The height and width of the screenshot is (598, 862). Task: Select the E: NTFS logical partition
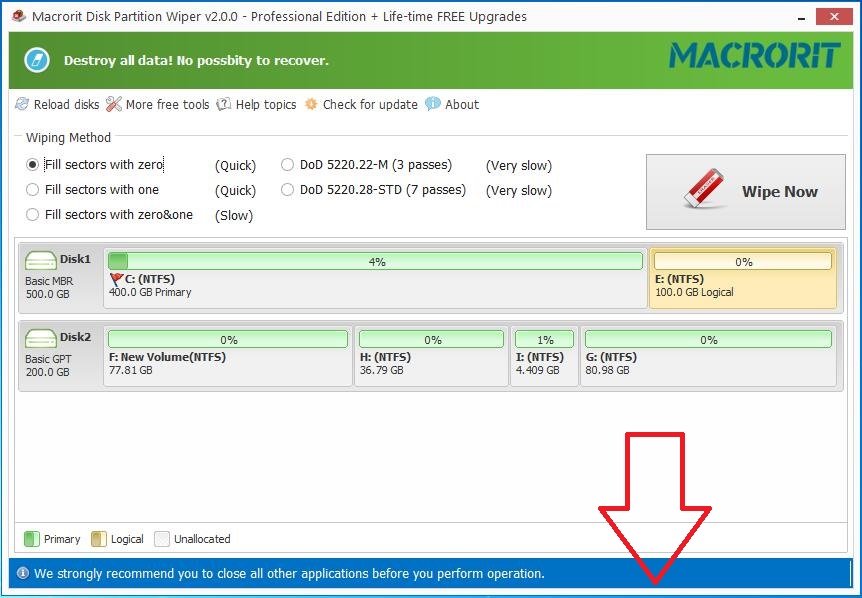tap(742, 285)
